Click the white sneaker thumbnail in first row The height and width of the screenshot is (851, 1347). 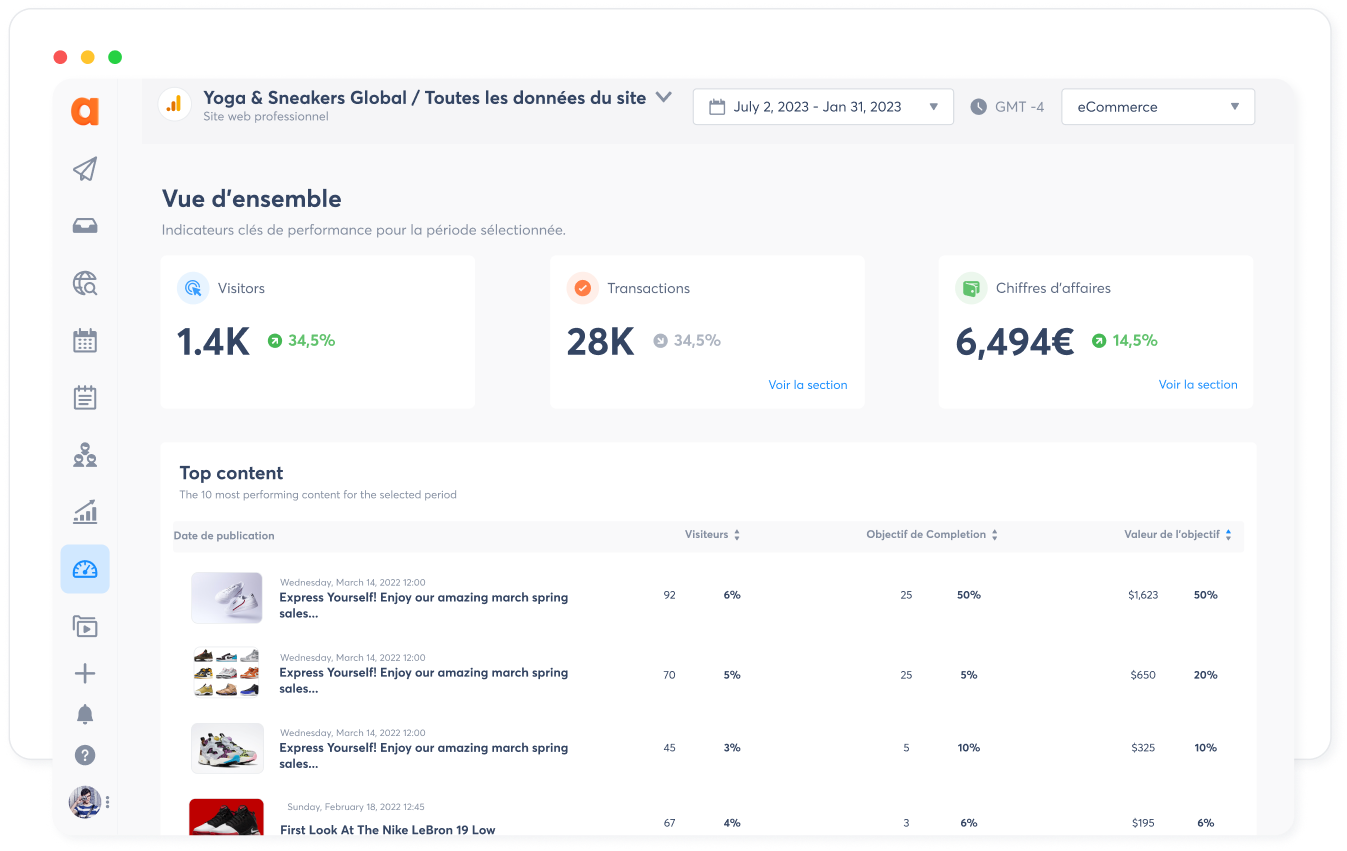click(227, 598)
